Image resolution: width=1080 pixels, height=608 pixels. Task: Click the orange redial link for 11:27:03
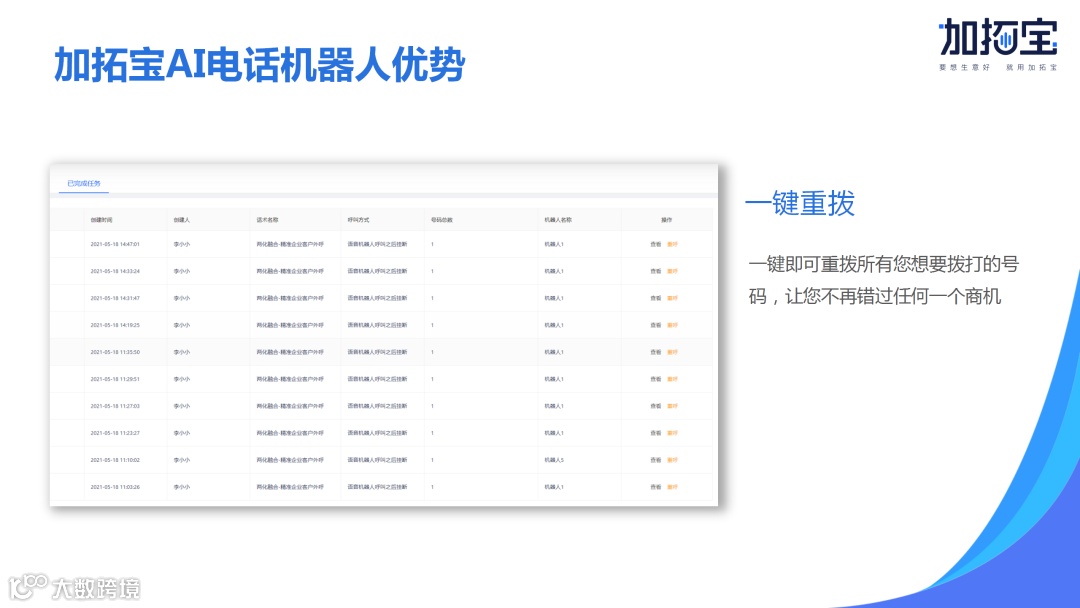pyautogui.click(x=672, y=406)
